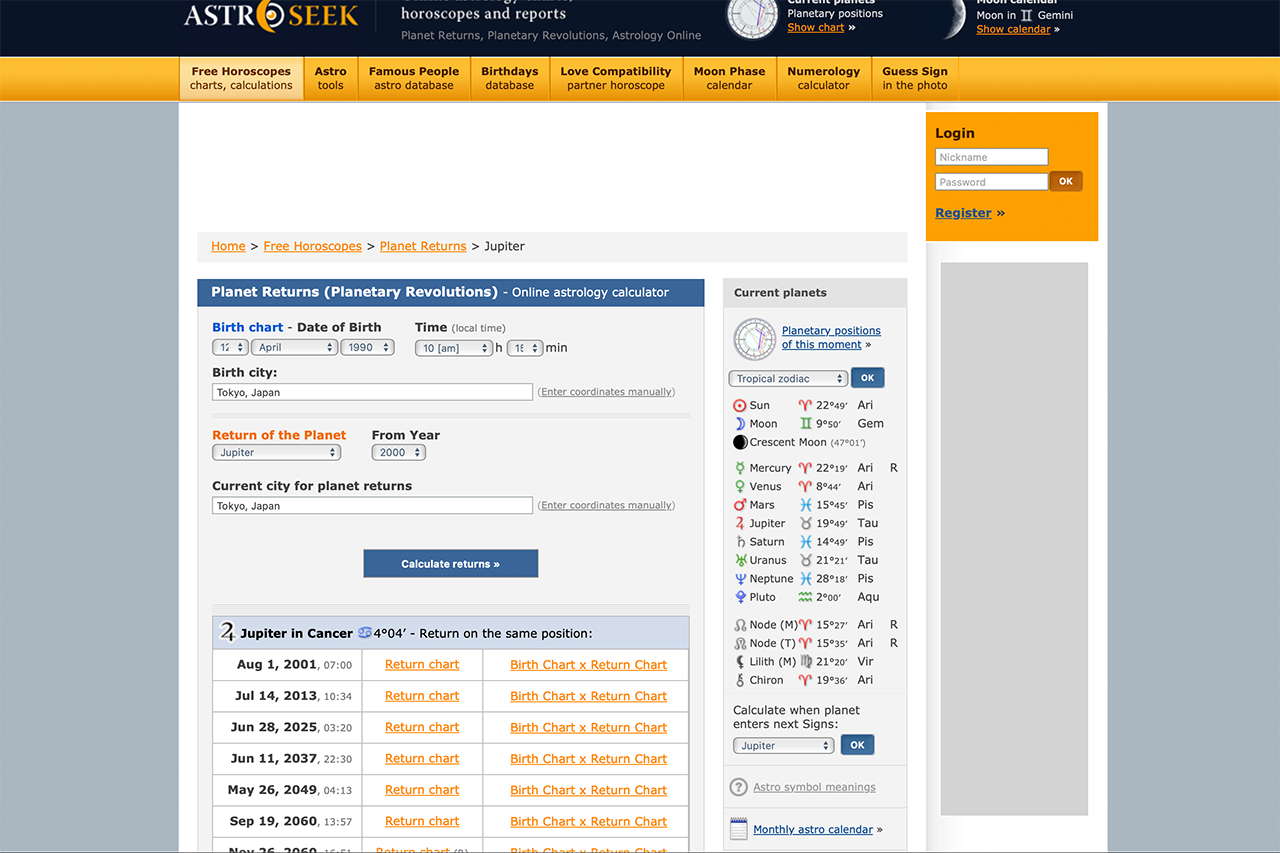Open Return chart for May 26, 2049
This screenshot has height=853, width=1280.
pyautogui.click(x=422, y=790)
